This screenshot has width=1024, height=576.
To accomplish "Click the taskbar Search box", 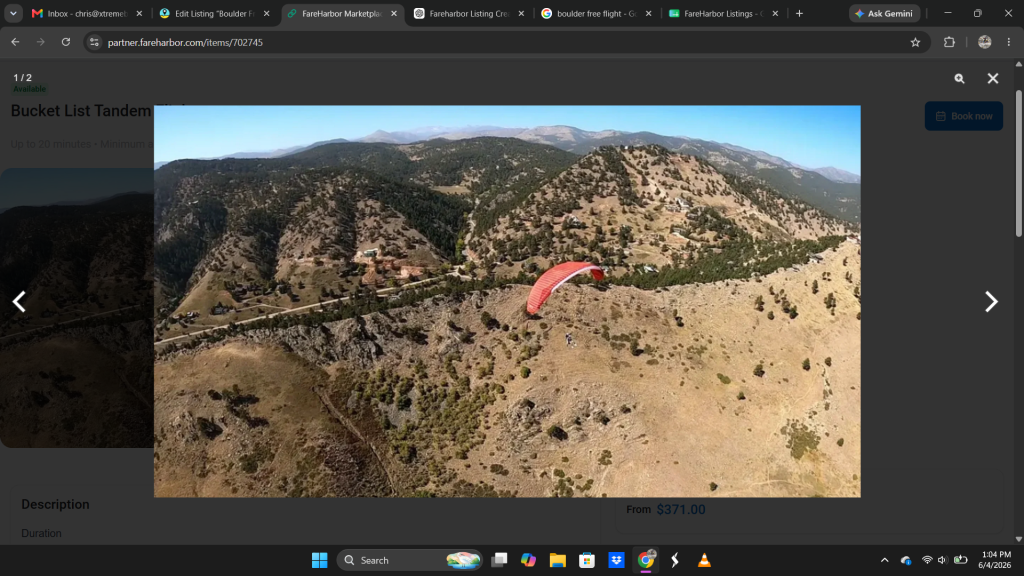I will (x=409, y=560).
